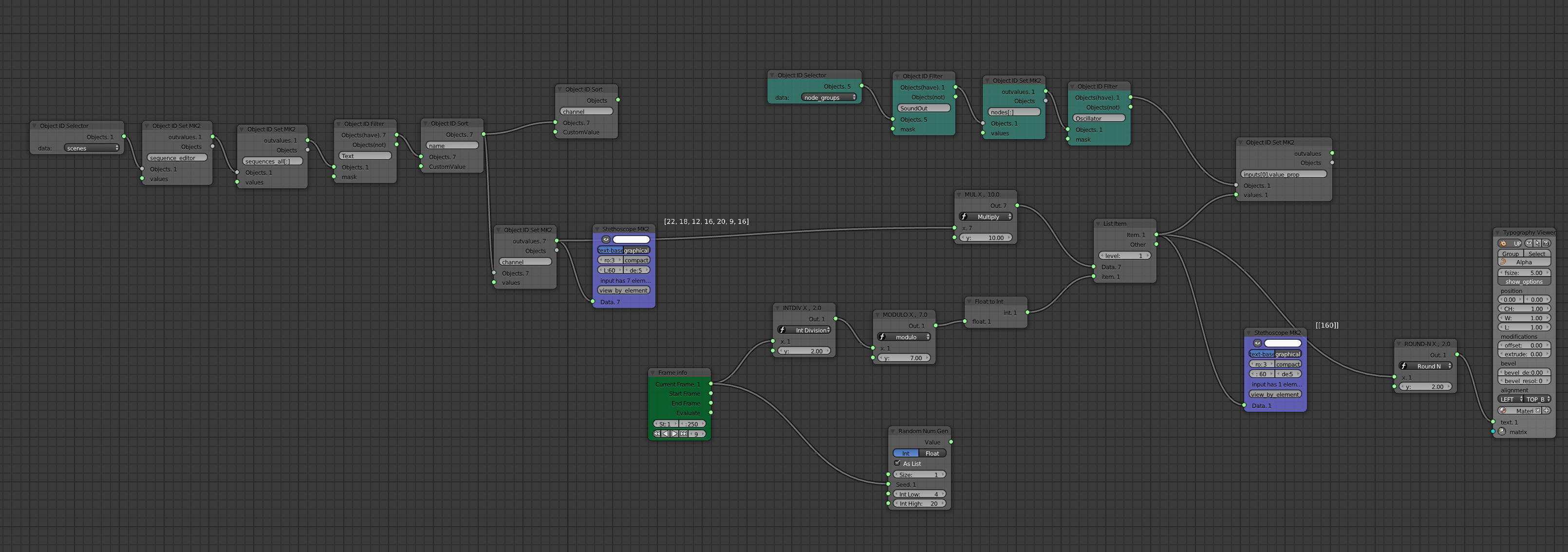Clear the material with the X icon
This screenshot has height=552, width=1568.
(1538, 411)
